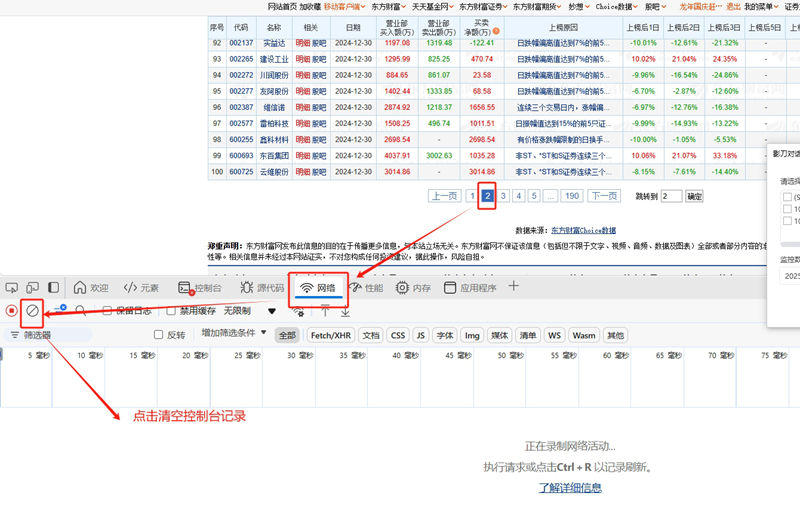Open the 东方财富Choice数据 source link
The height and width of the screenshot is (524, 800).
click(x=584, y=231)
